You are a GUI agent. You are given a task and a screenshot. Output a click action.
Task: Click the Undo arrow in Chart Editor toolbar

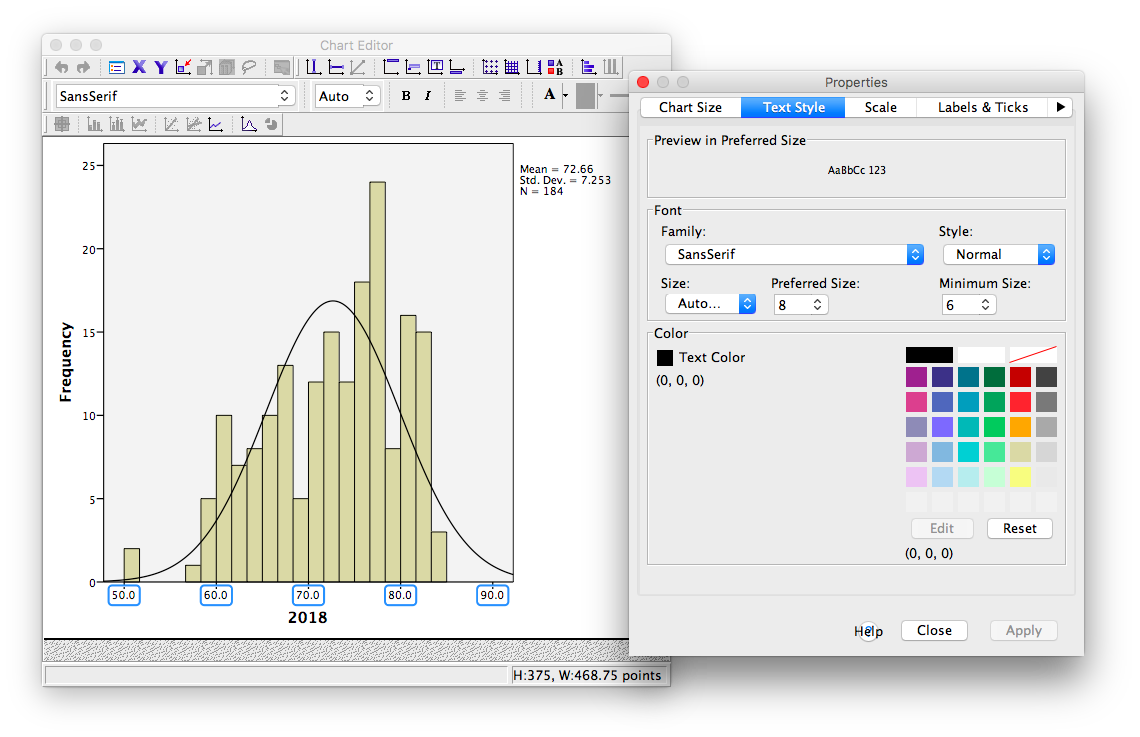[62, 68]
